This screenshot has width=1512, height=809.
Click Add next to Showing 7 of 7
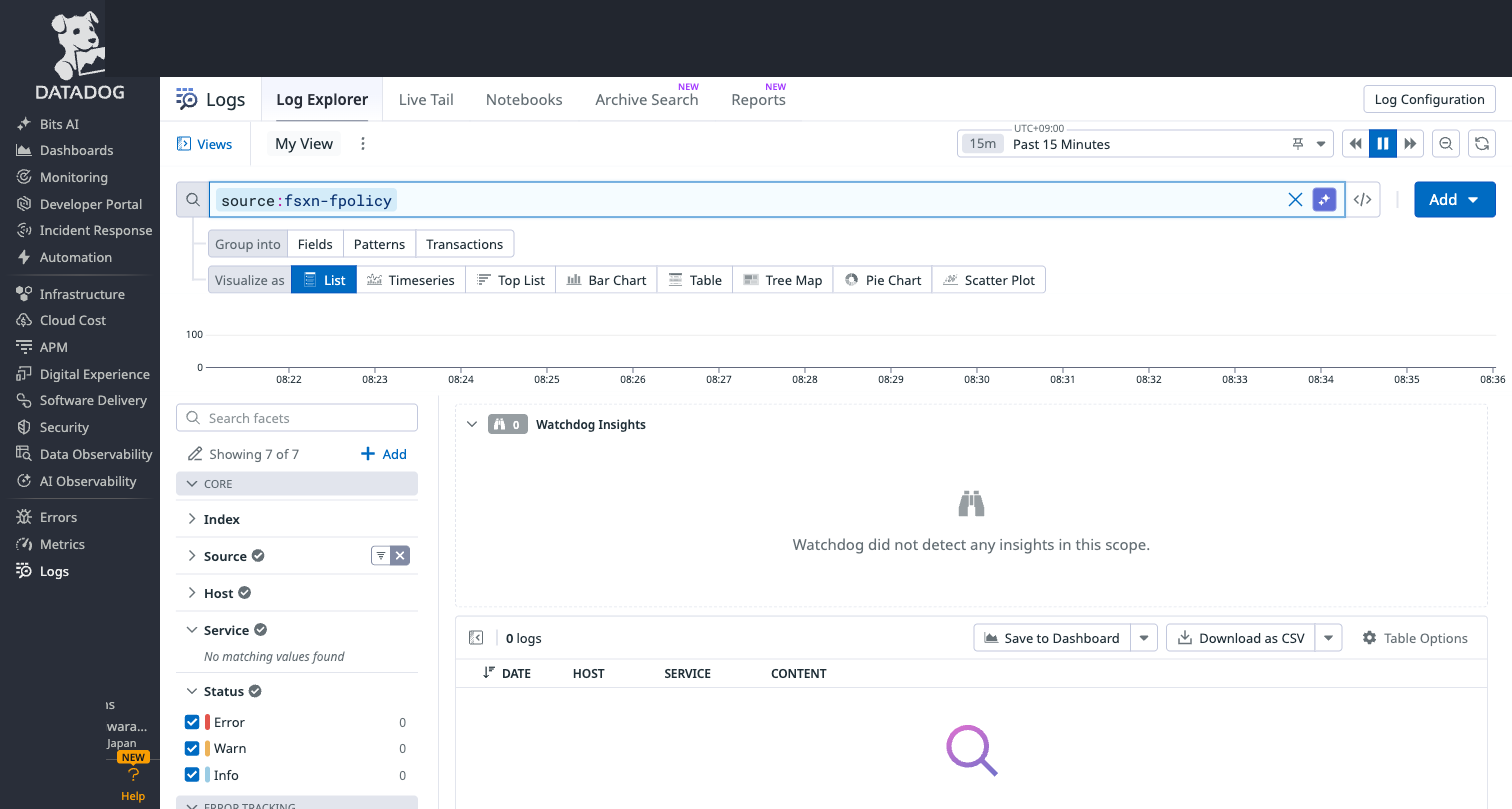point(384,454)
